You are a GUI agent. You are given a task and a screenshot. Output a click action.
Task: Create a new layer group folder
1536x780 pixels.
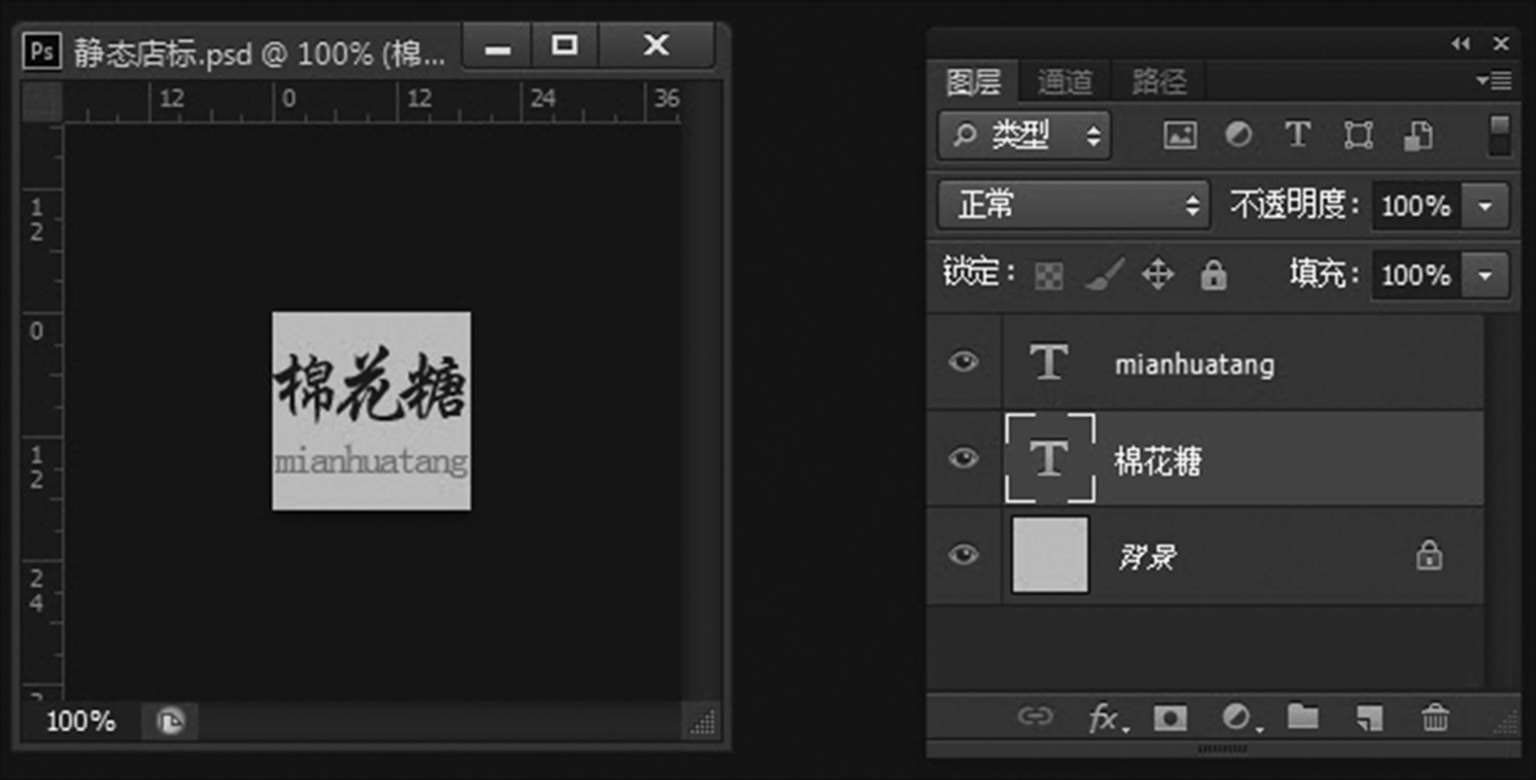[x=1302, y=717]
